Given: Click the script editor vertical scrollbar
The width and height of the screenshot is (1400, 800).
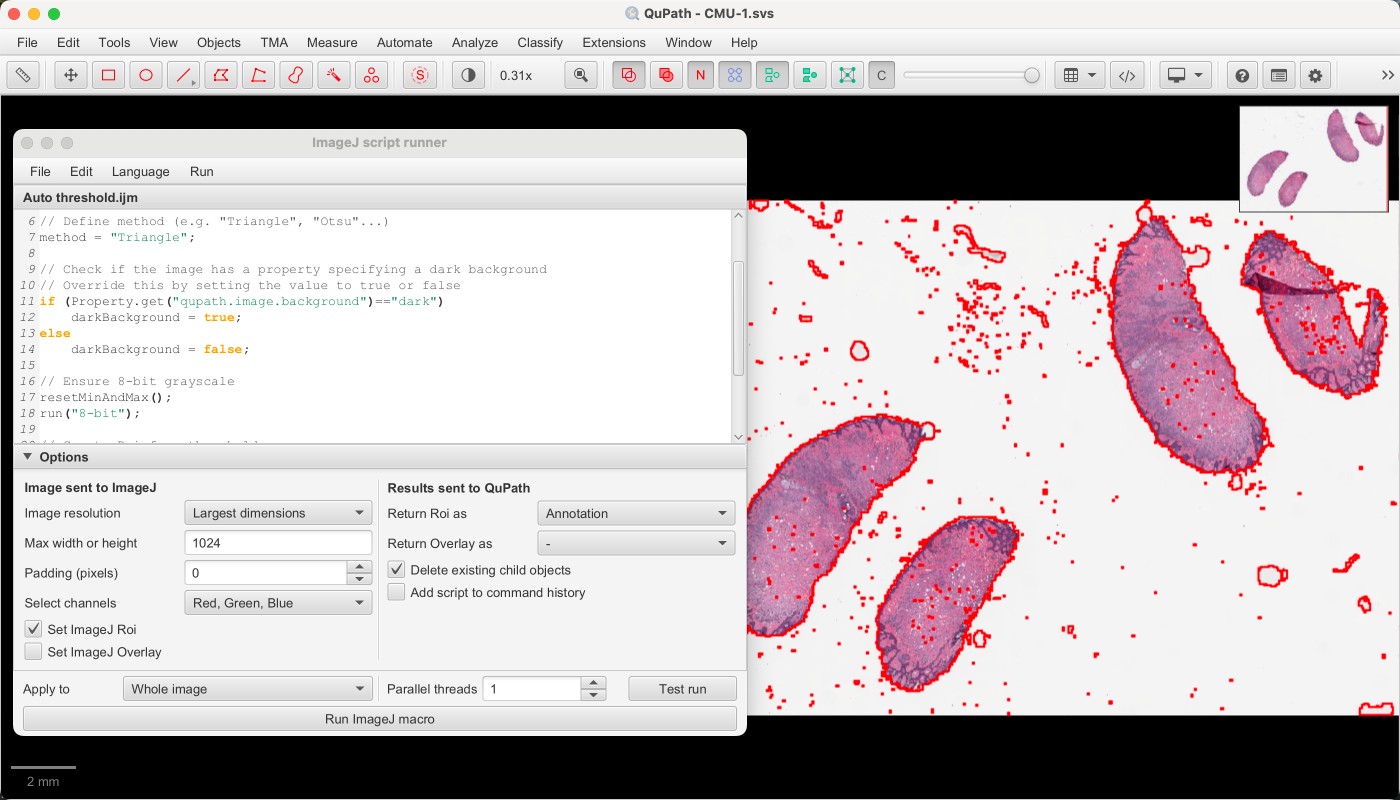Looking at the screenshot, I should pos(739,320).
